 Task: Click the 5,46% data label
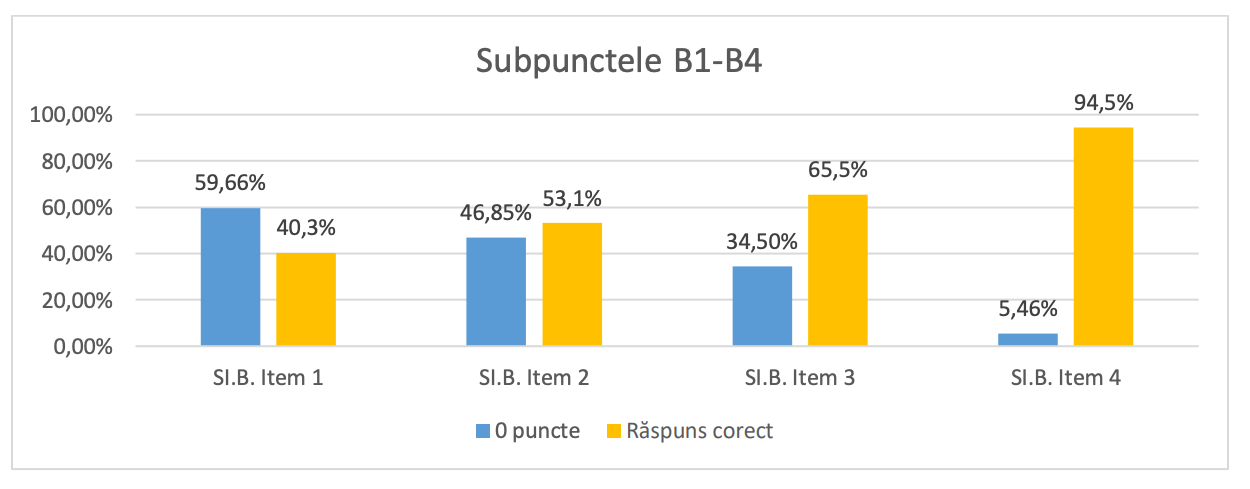[1028, 310]
